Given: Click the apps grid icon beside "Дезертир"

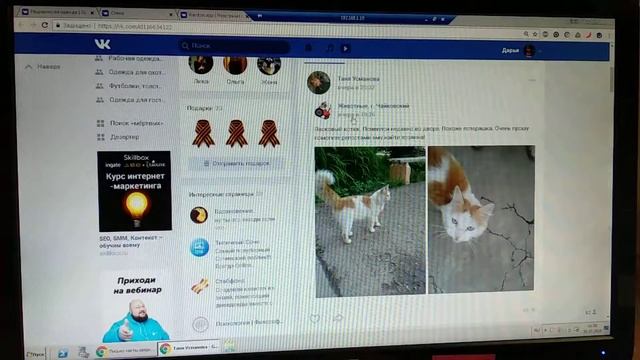Looking at the screenshot, I should tap(100, 137).
